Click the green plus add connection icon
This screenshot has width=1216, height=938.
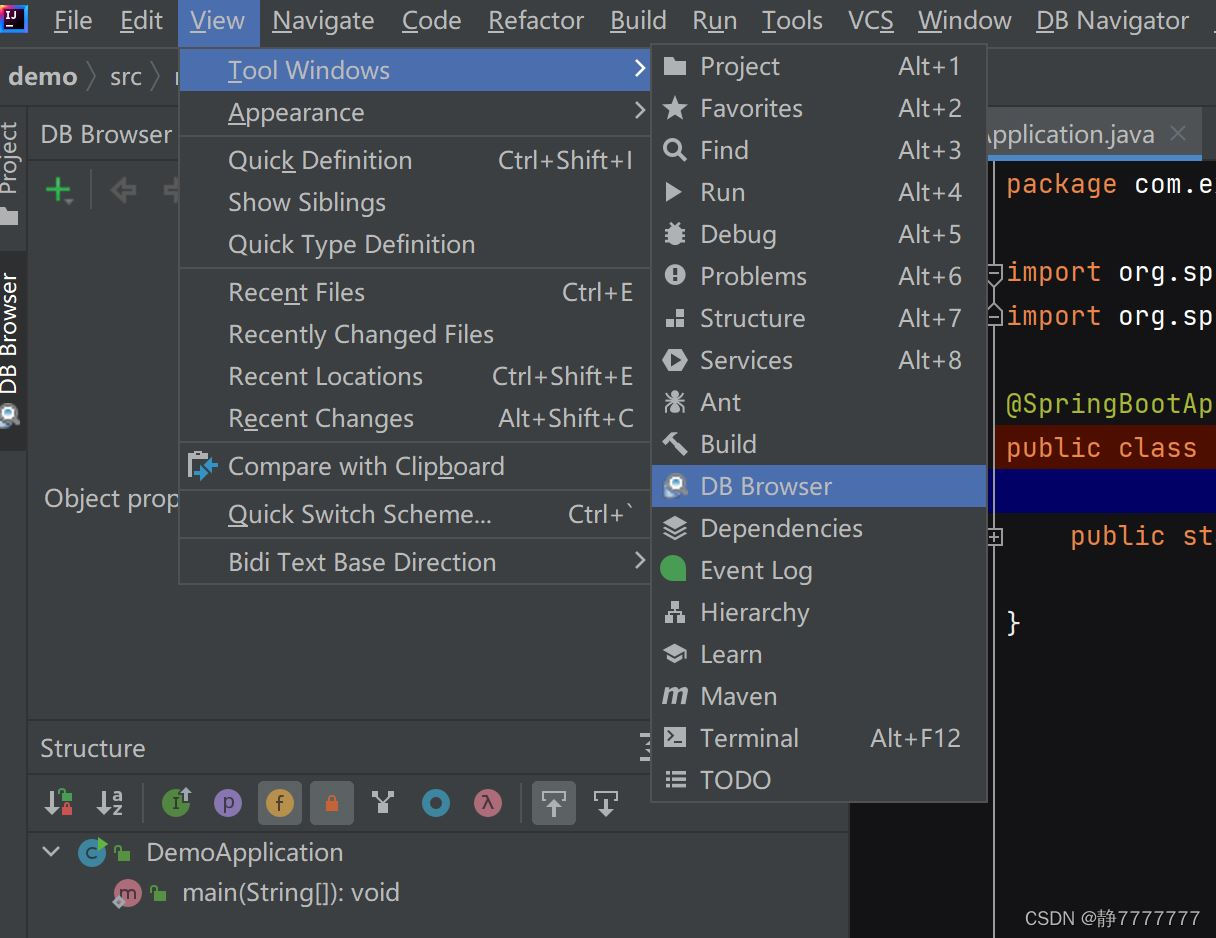pos(59,190)
